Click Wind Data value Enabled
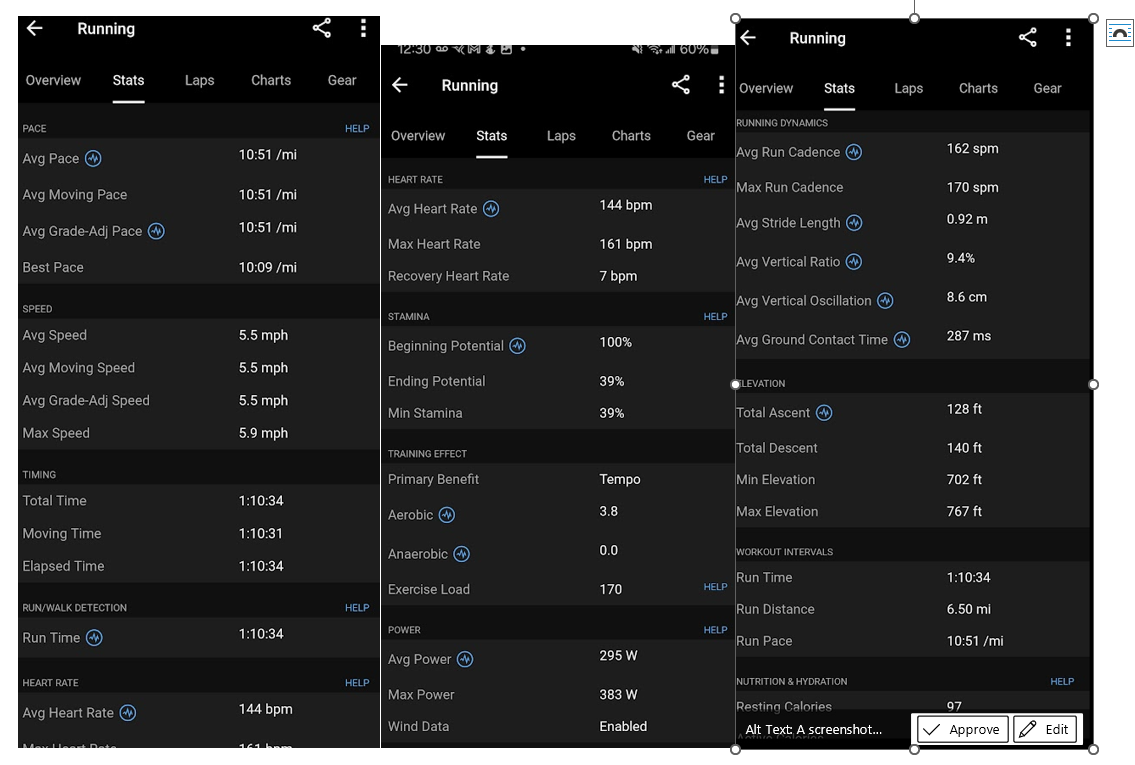The image size is (1135, 765). 623,727
